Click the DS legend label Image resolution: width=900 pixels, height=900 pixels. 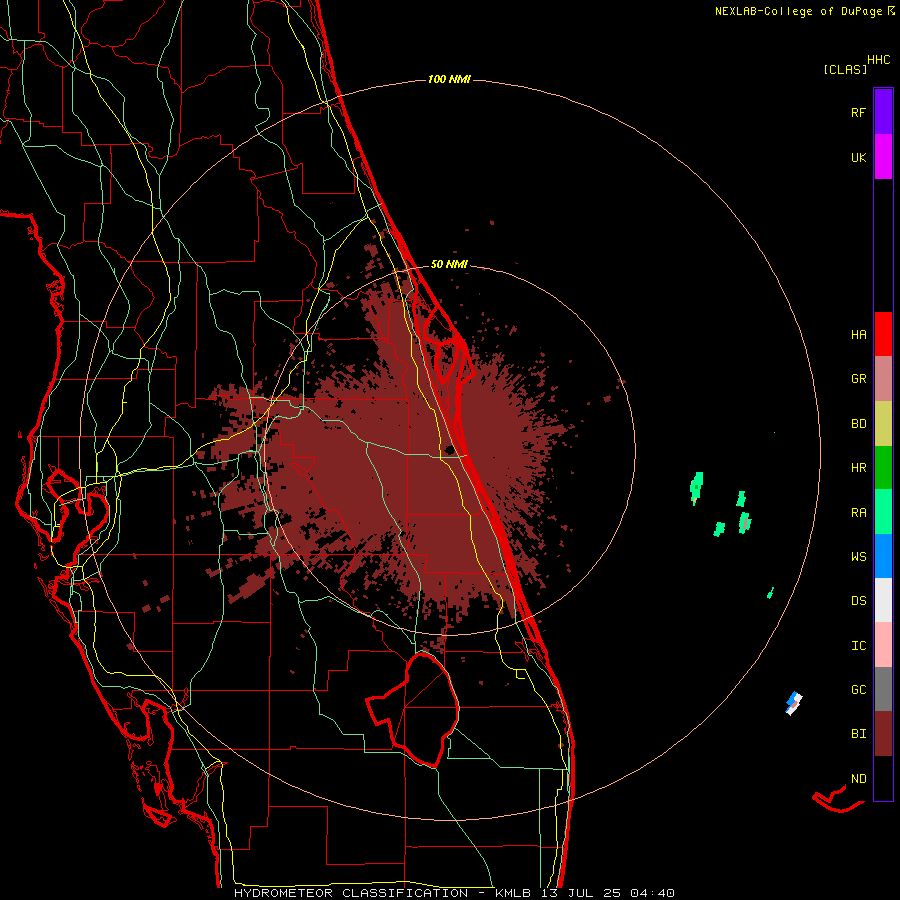tap(858, 601)
